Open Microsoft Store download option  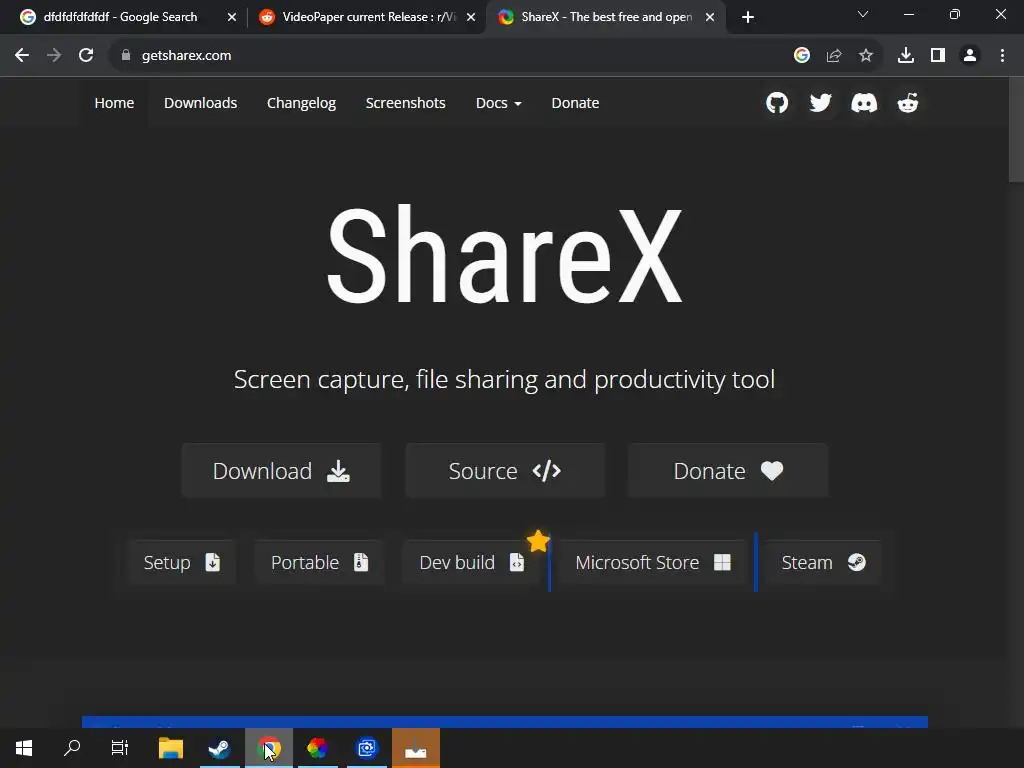[652, 562]
